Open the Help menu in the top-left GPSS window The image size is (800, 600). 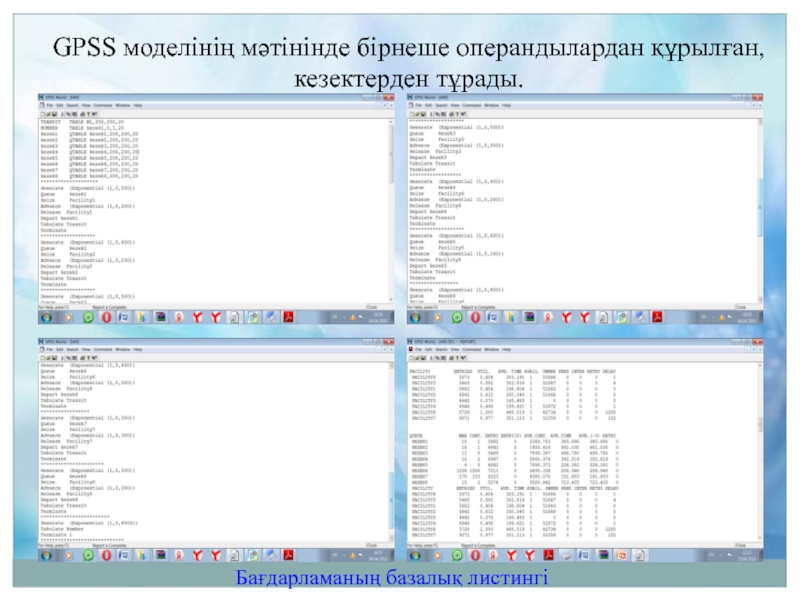(139, 105)
